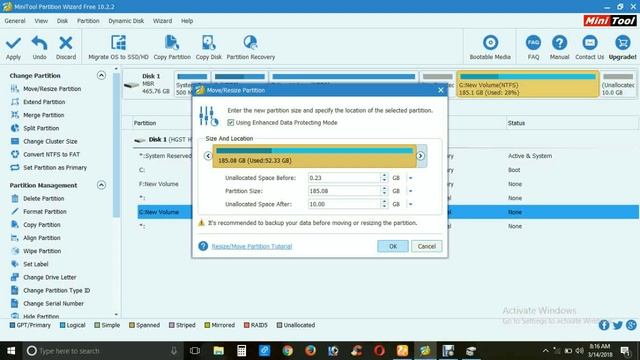This screenshot has height=360, width=640.
Task: Click stepper on Unallocated Space Before field
Action: (x=384, y=178)
